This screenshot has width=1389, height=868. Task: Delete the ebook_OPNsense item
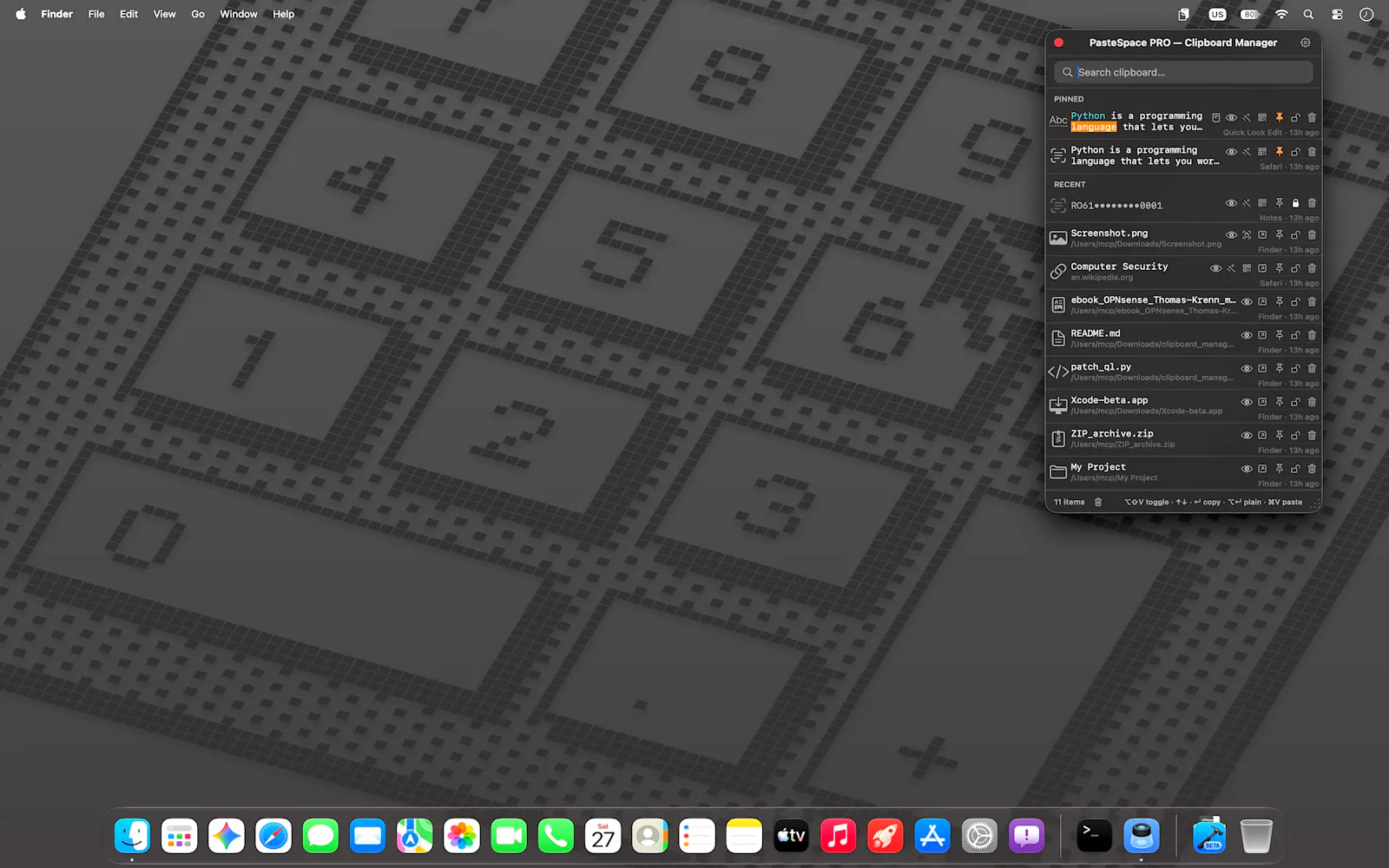[x=1312, y=301]
